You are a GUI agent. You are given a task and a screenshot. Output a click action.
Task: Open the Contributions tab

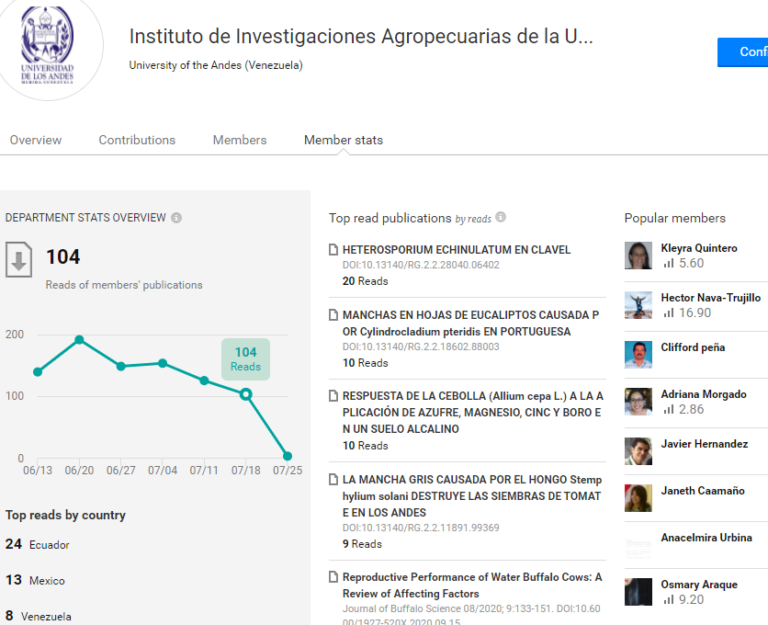(137, 140)
